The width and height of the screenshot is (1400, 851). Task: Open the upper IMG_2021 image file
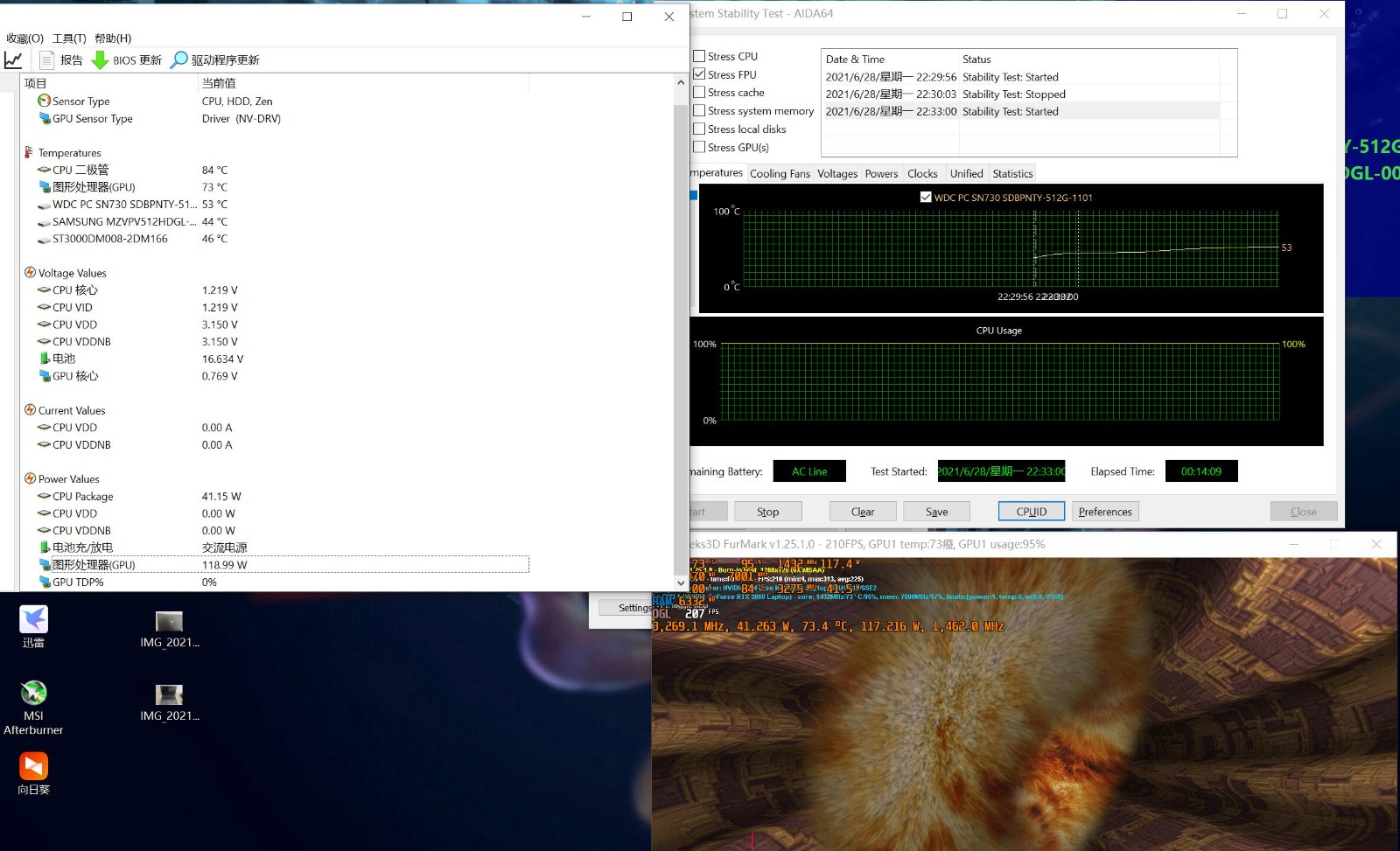(x=169, y=630)
